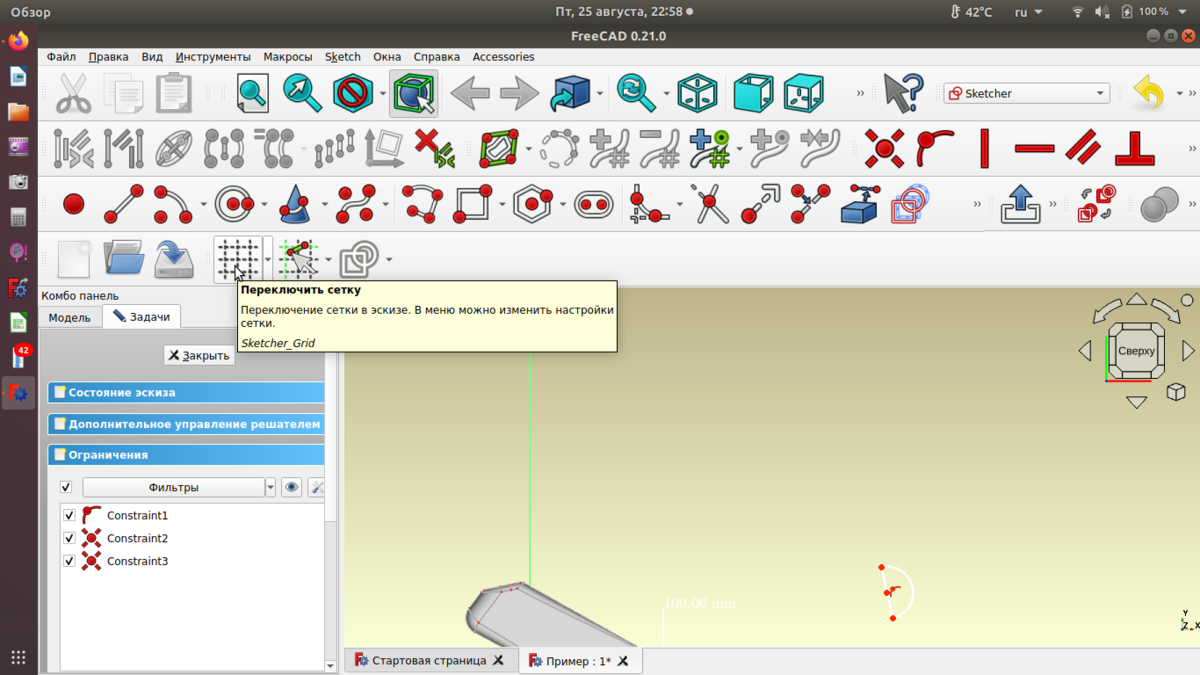Click the eye visibility button in Ограничения
The width and height of the screenshot is (1200, 675).
point(291,487)
